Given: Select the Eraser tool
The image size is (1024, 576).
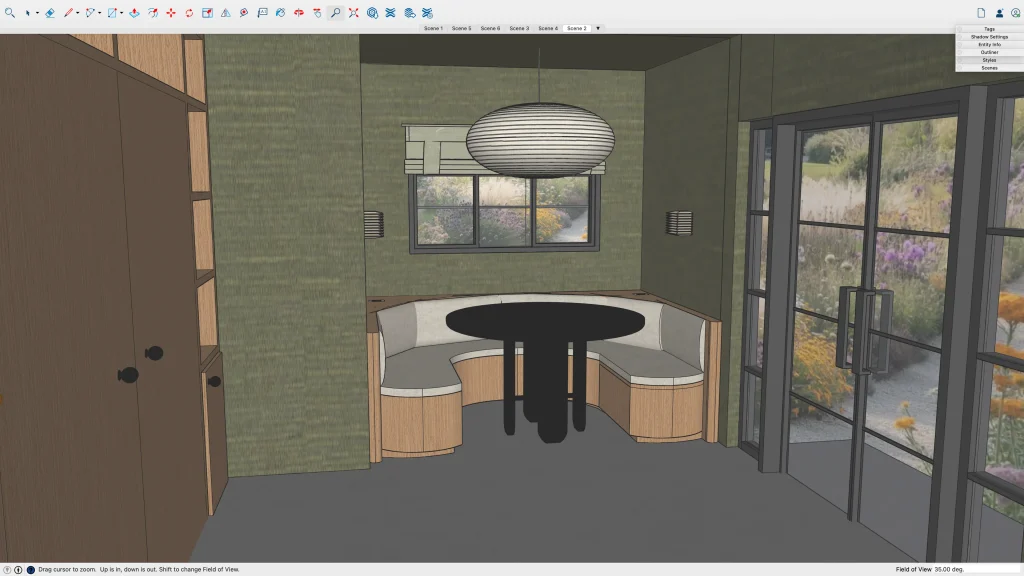Looking at the screenshot, I should point(49,13).
